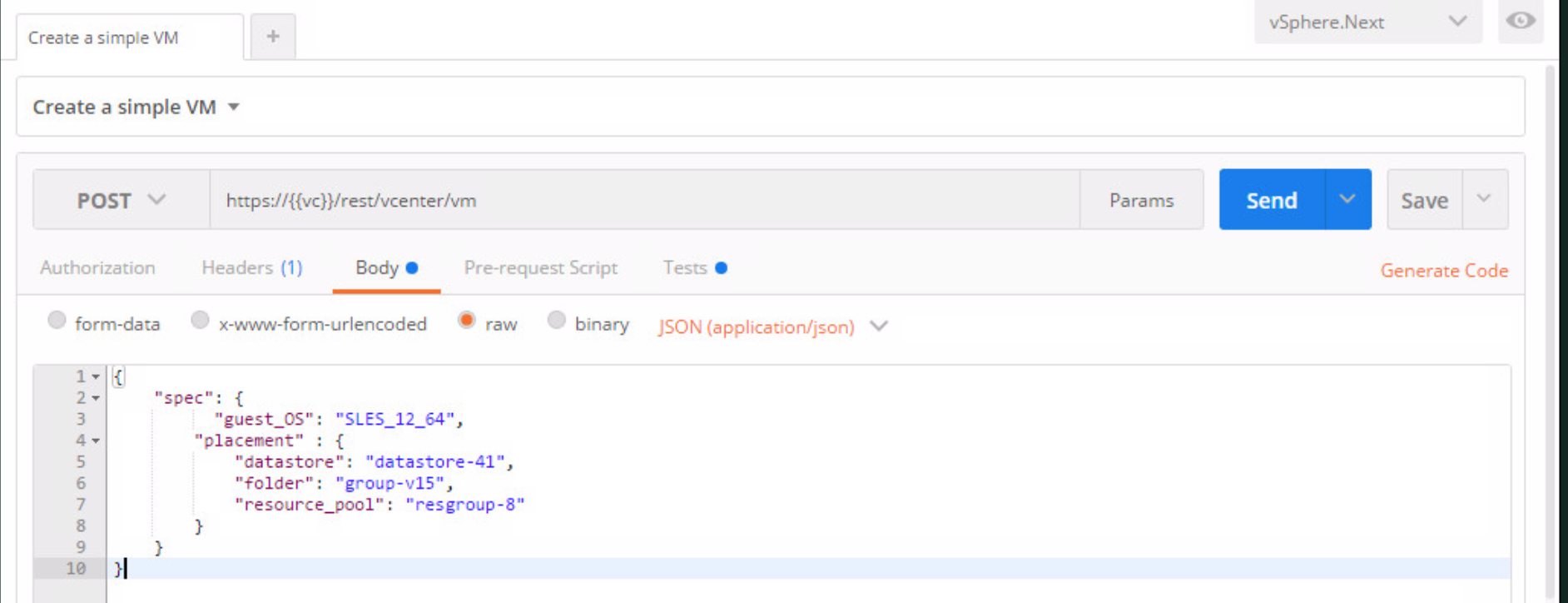Switch to the Authorization tab
Image resolution: width=1568 pixels, height=603 pixels.
pyautogui.click(x=97, y=267)
